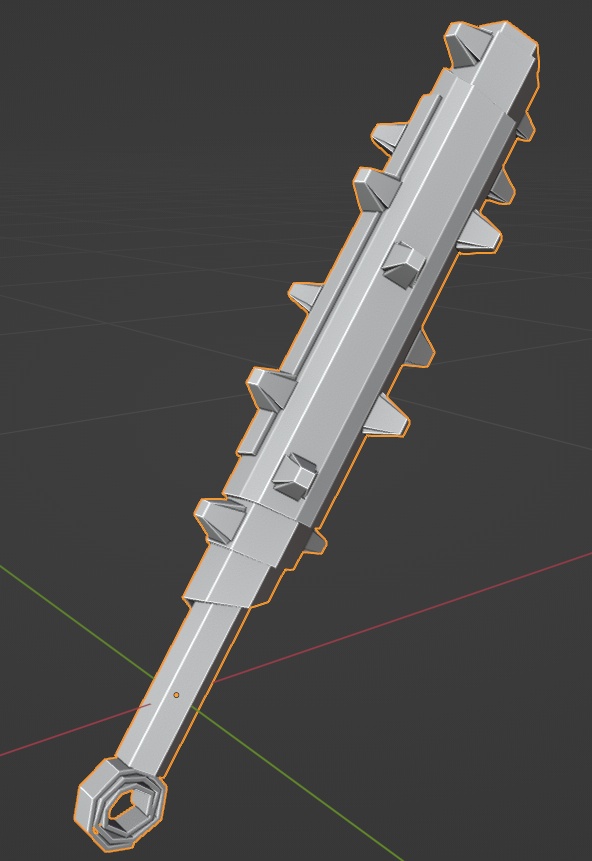
Task: Select the topmost spike at the mace tip
Action: (466, 45)
